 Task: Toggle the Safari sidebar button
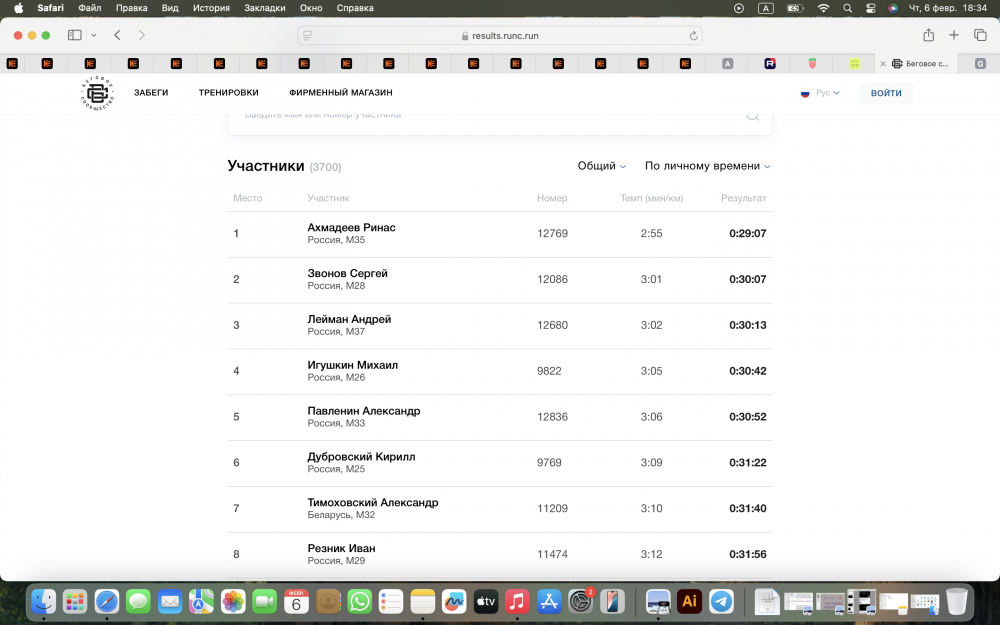(x=75, y=35)
